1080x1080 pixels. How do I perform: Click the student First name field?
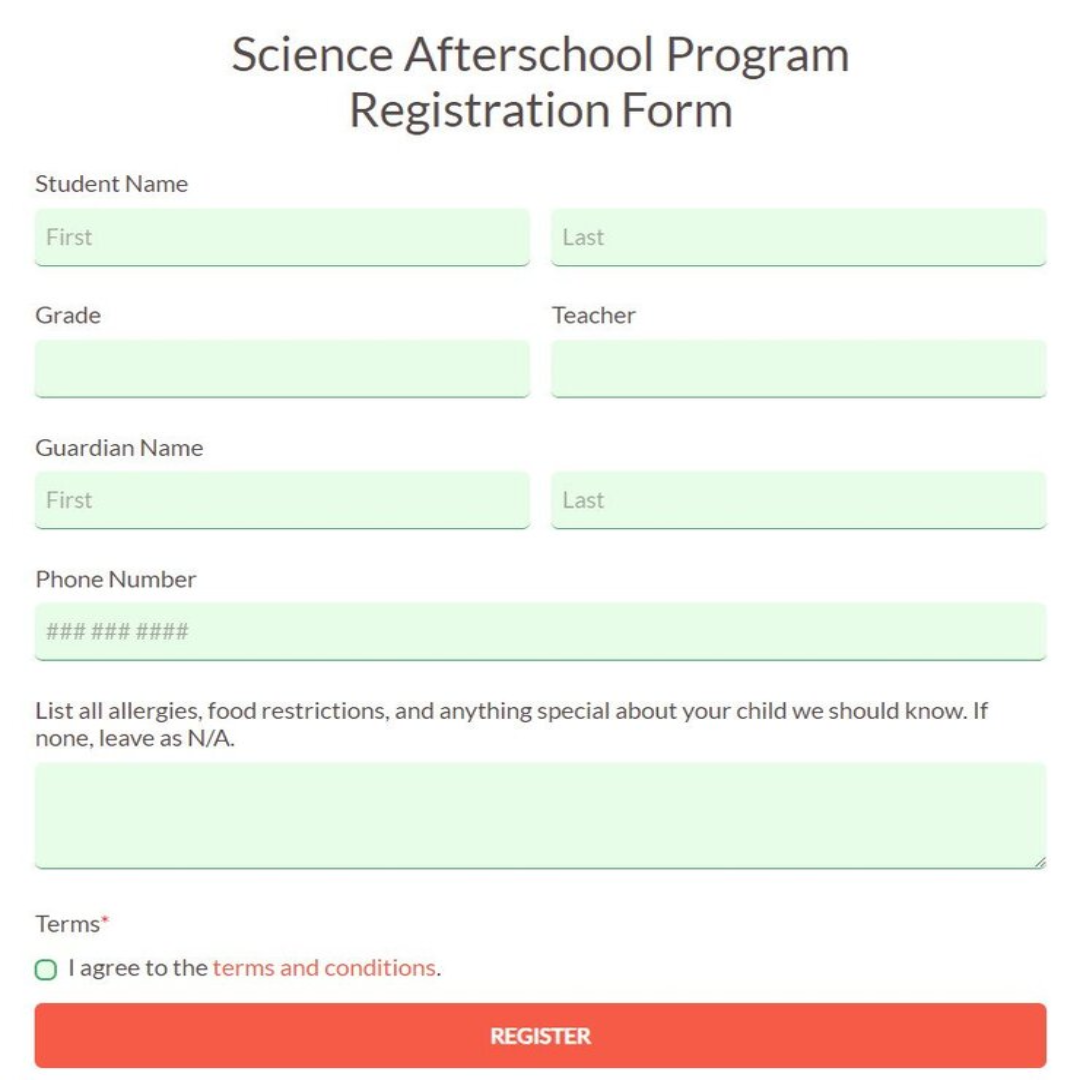pyautogui.click(x=282, y=237)
